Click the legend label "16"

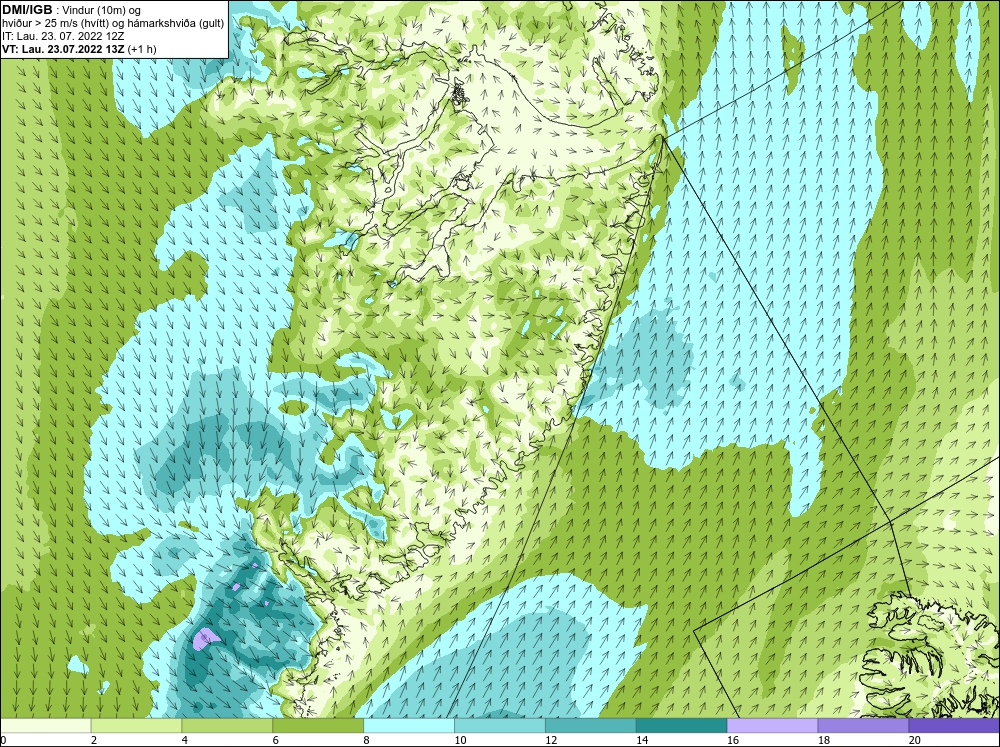pos(733,740)
